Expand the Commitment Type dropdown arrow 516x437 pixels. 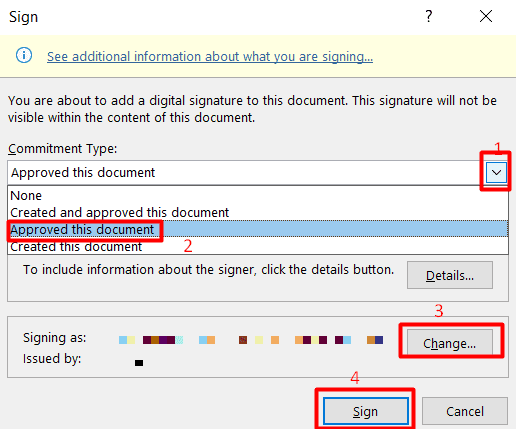click(x=496, y=173)
